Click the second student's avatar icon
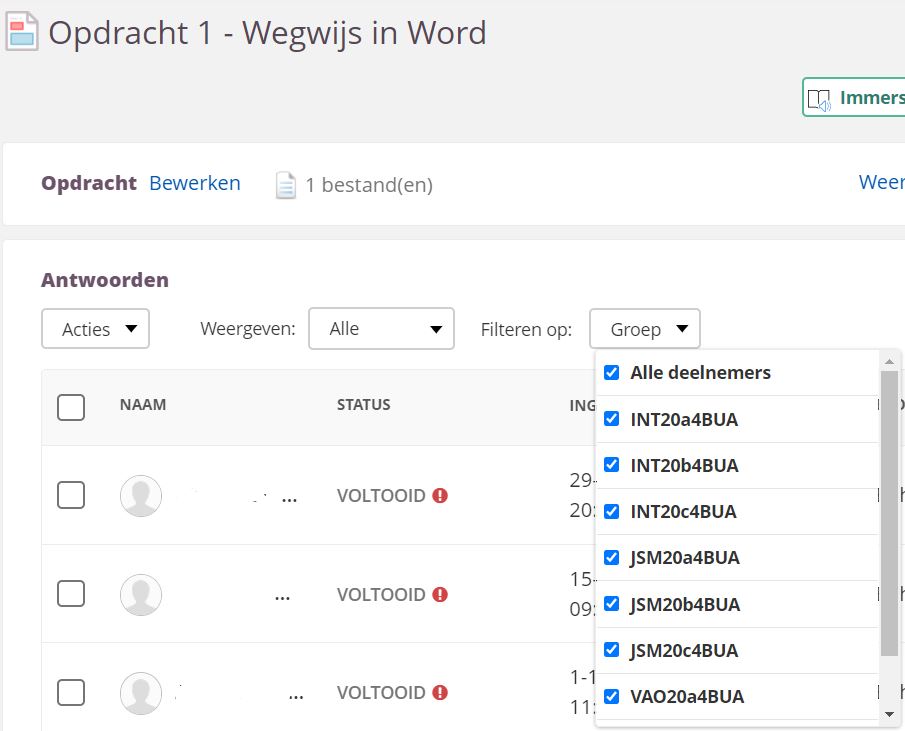 coord(141,594)
